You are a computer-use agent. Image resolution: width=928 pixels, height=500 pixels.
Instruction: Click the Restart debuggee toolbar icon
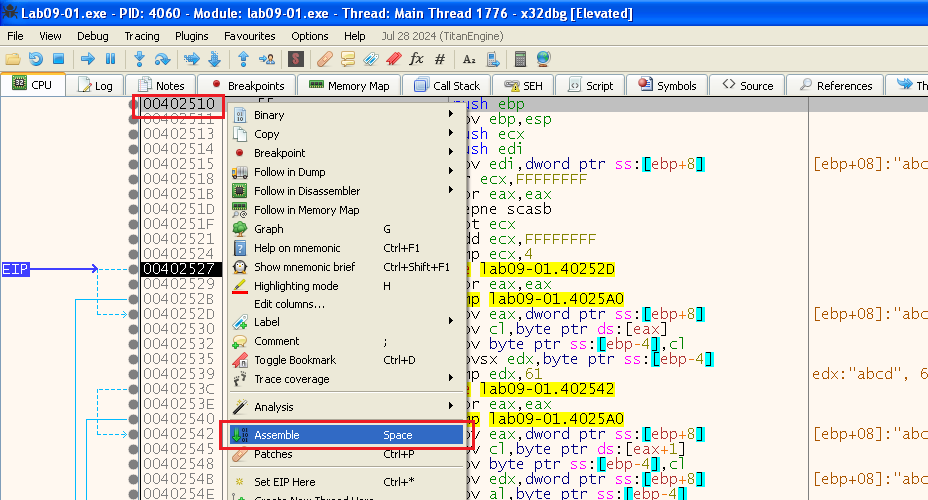[36, 59]
